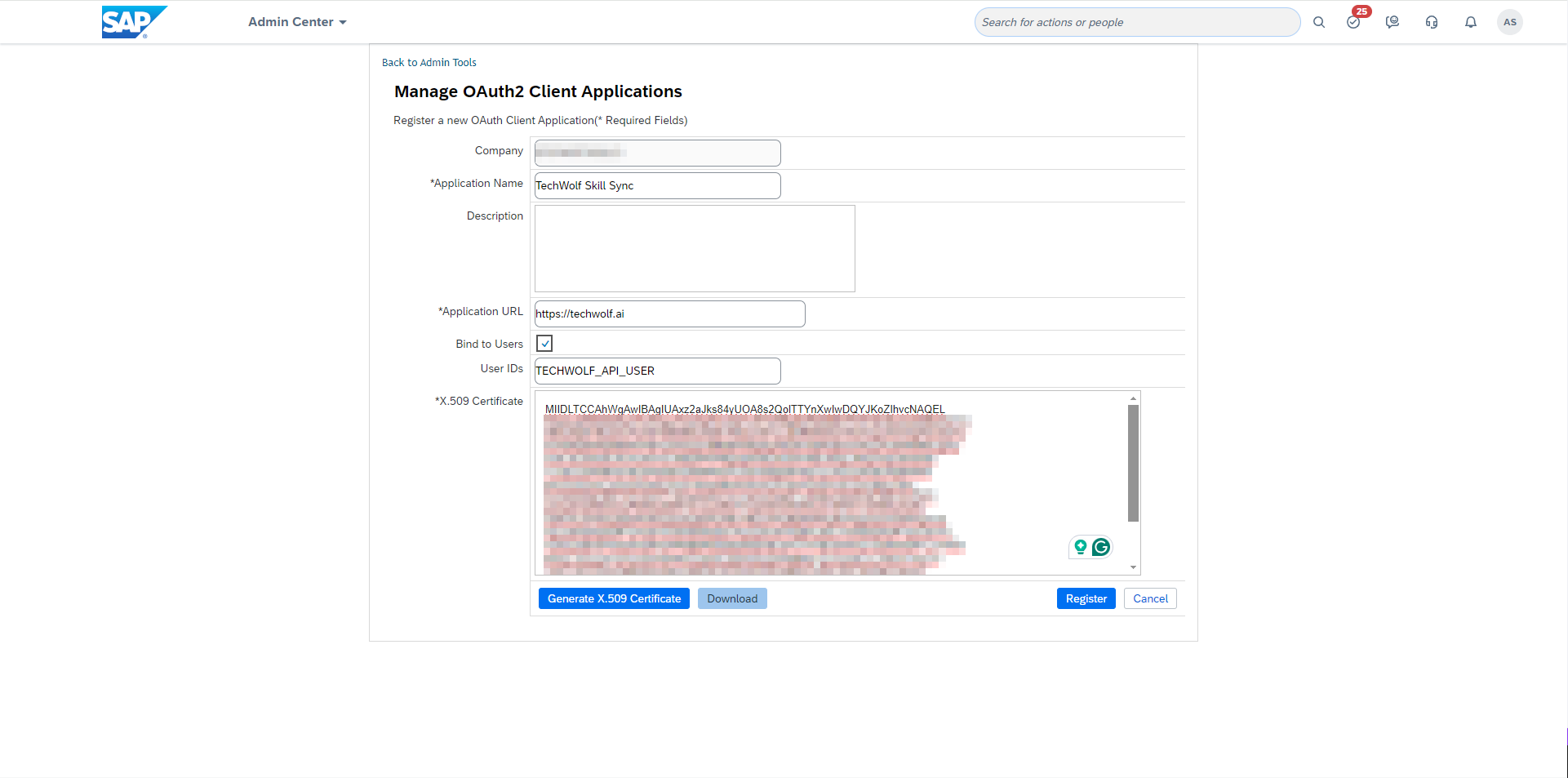Re-enable the Bind to Users setting
The image size is (1568, 778).
(544, 343)
